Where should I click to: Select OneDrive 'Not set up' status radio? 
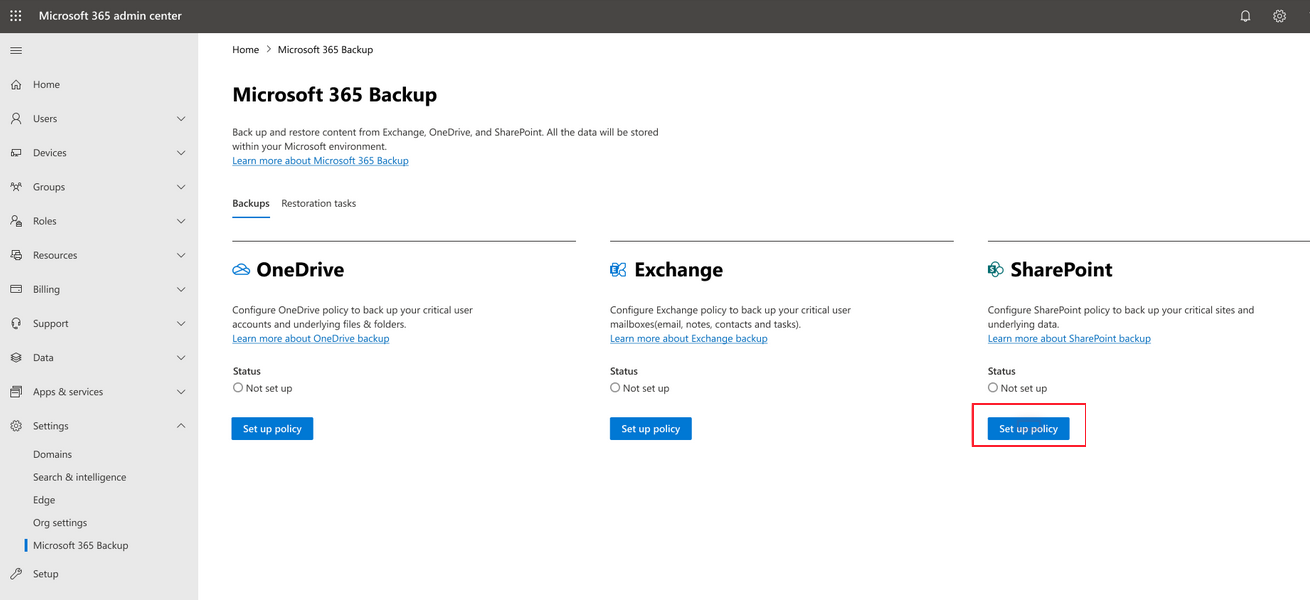tap(238, 388)
